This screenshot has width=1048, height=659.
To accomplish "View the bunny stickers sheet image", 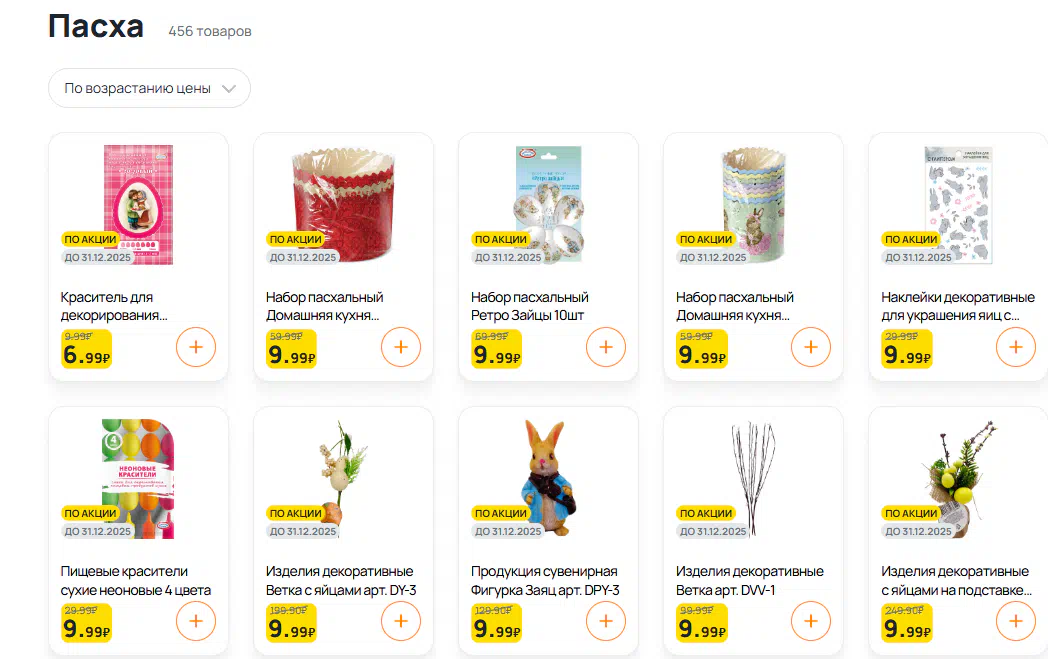I will pos(958,205).
